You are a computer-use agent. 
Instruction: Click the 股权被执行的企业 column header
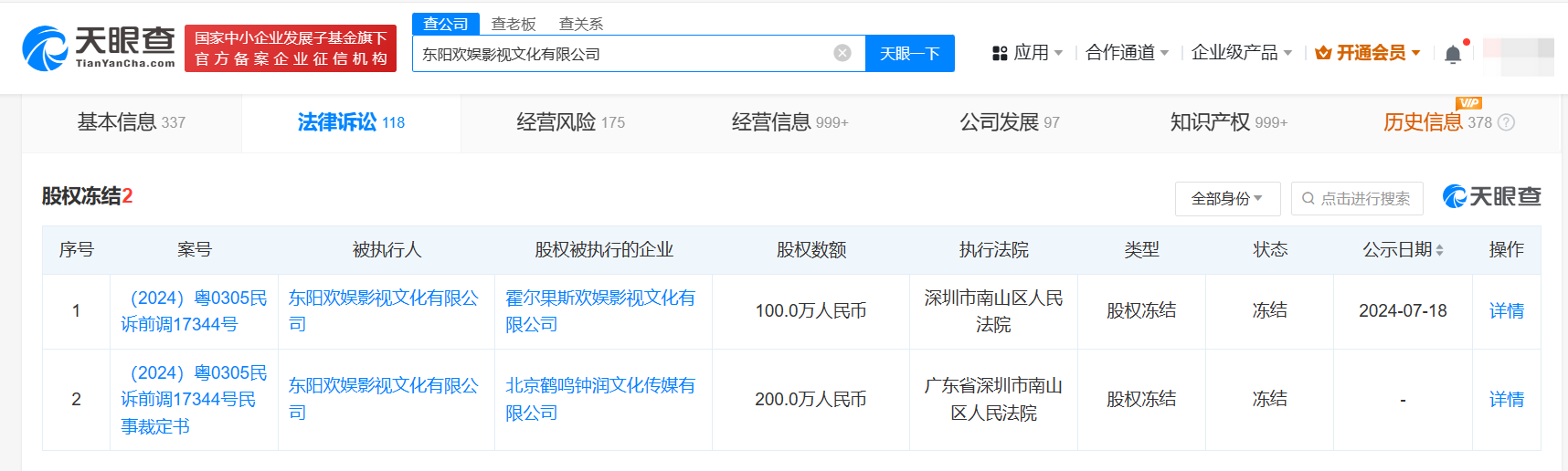pyautogui.click(x=604, y=250)
